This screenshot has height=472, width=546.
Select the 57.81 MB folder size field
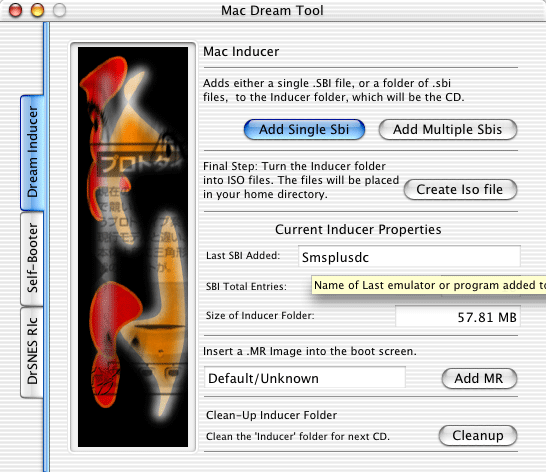(x=458, y=316)
